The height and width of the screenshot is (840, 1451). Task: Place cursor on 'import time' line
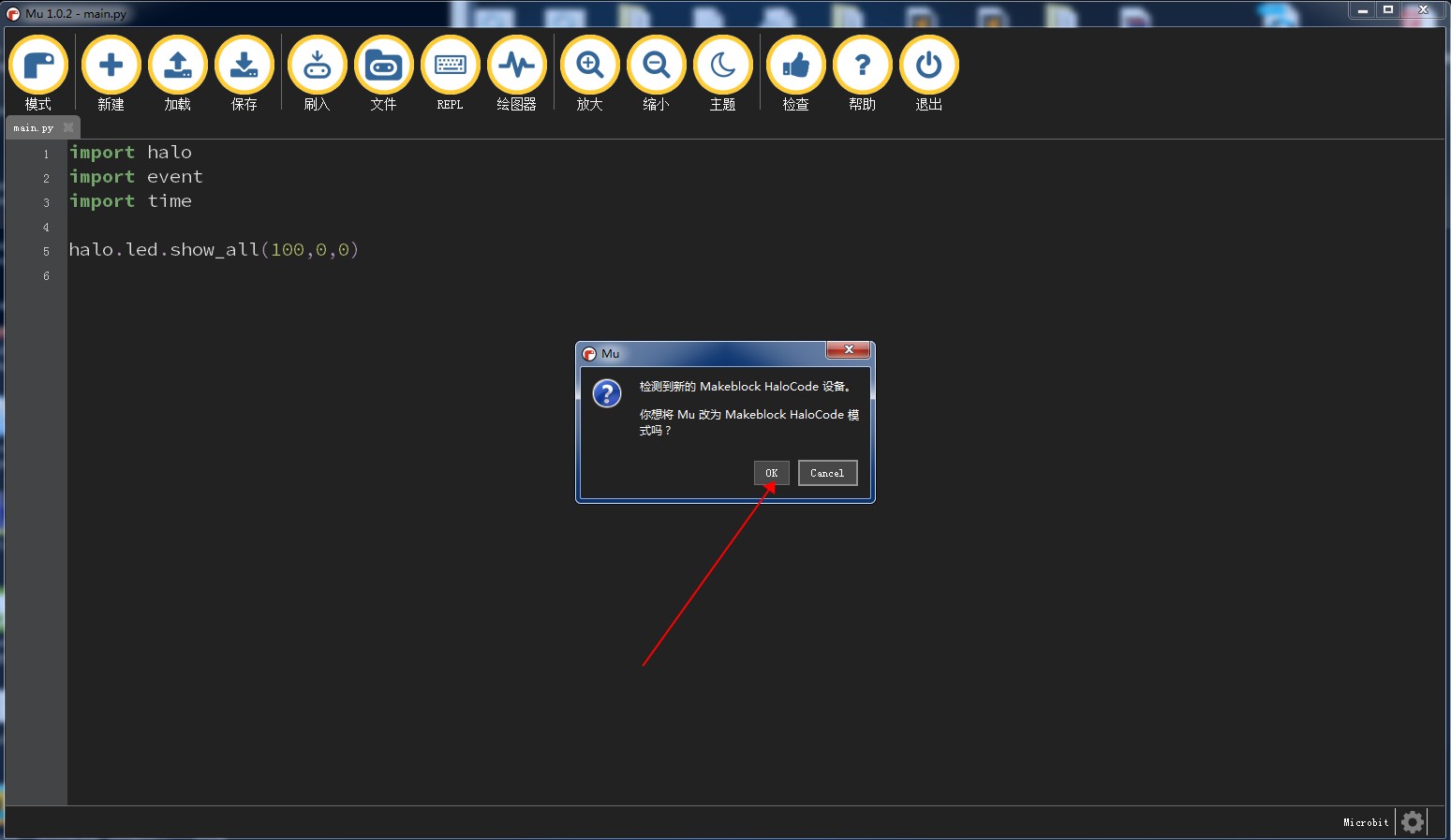coord(130,201)
